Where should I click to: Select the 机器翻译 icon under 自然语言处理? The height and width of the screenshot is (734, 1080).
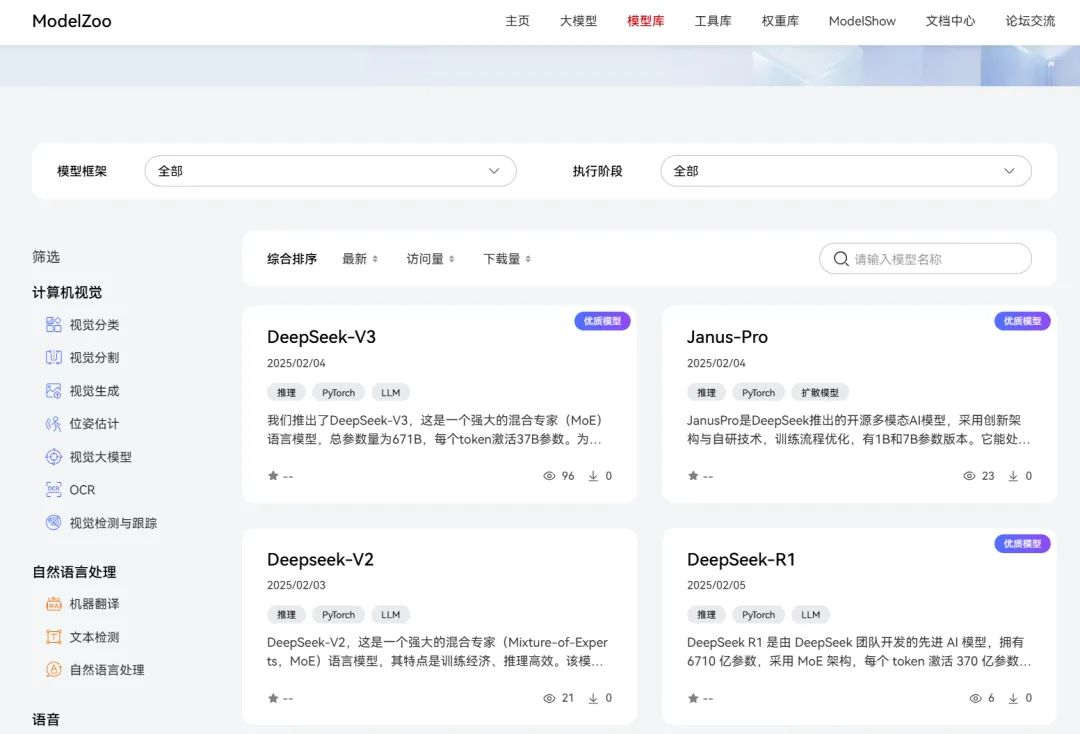(55, 603)
